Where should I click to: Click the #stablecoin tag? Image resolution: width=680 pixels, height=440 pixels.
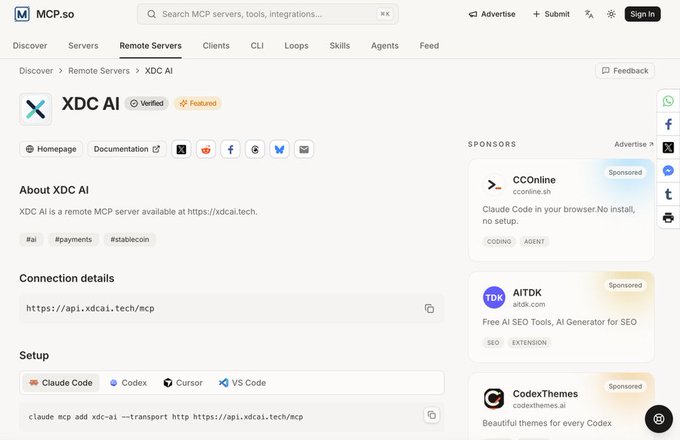tap(130, 239)
